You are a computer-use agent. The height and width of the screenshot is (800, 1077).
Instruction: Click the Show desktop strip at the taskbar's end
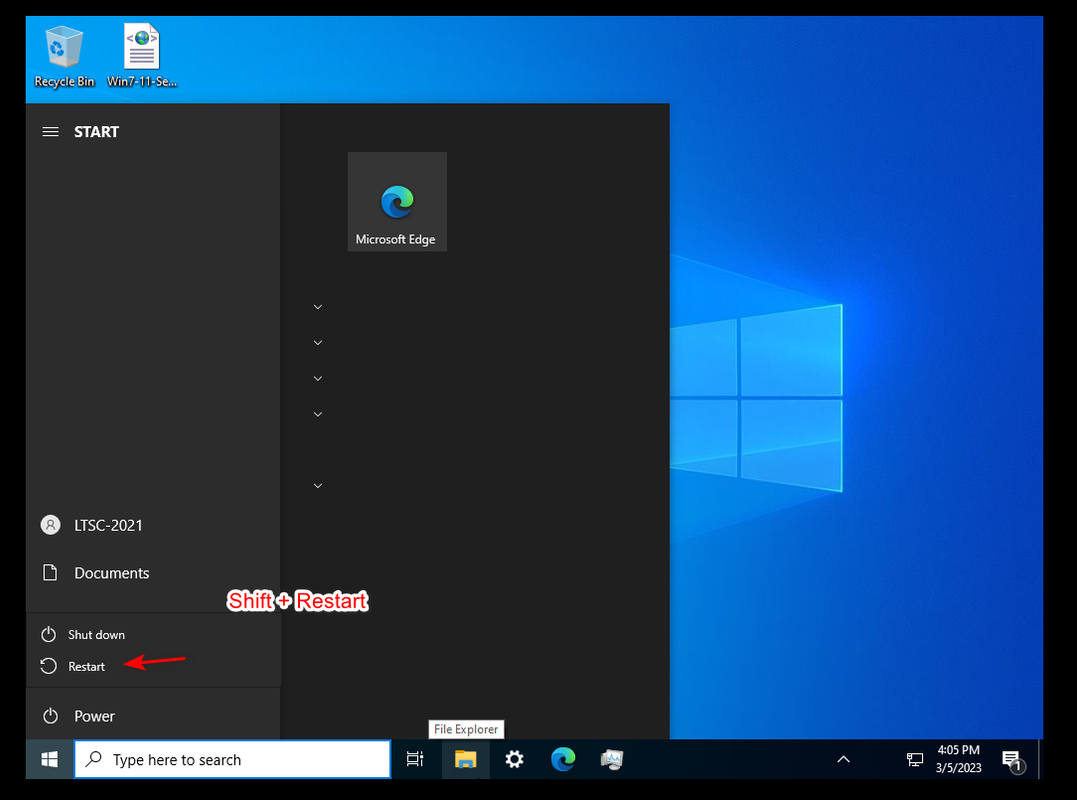(1040, 759)
